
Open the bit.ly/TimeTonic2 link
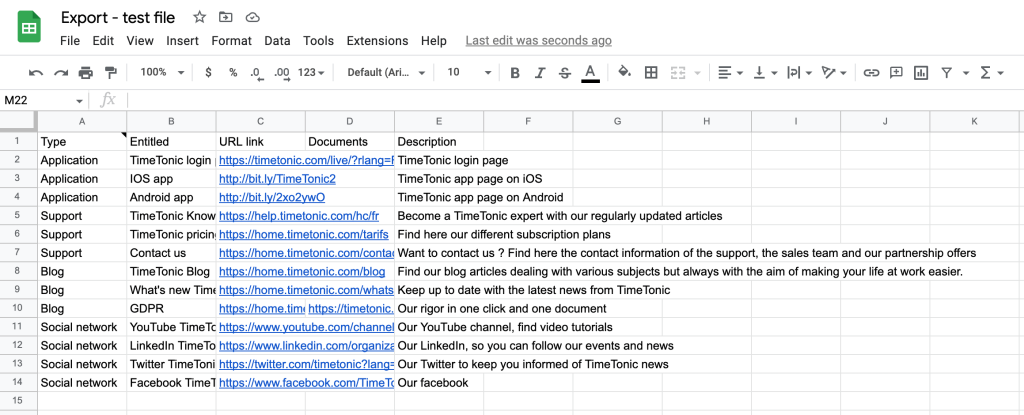pyautogui.click(x=278, y=179)
